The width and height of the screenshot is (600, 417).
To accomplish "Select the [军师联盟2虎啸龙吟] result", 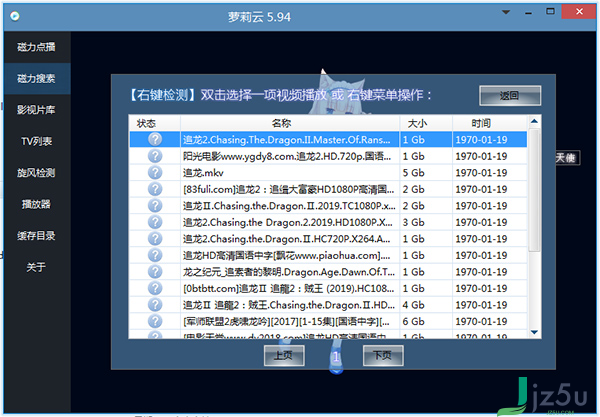I will click(328, 321).
